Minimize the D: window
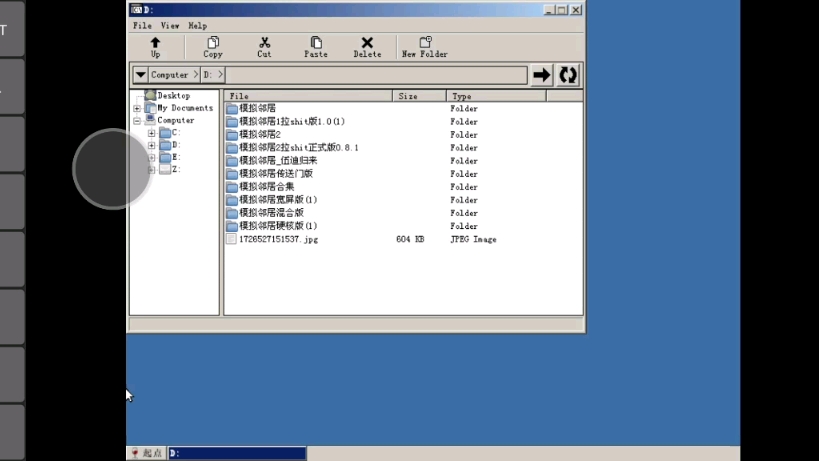Screen dimensions: 819x461 (x=549, y=9)
